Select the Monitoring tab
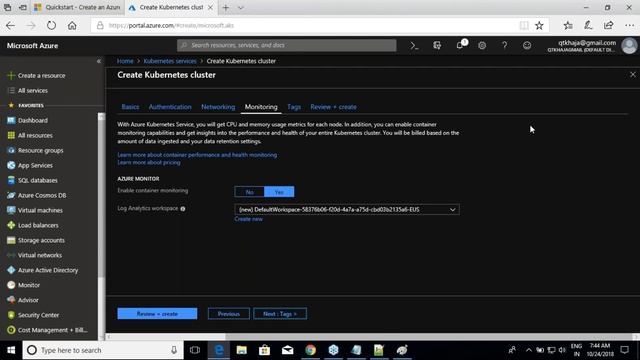The height and width of the screenshot is (360, 640). pos(261,107)
